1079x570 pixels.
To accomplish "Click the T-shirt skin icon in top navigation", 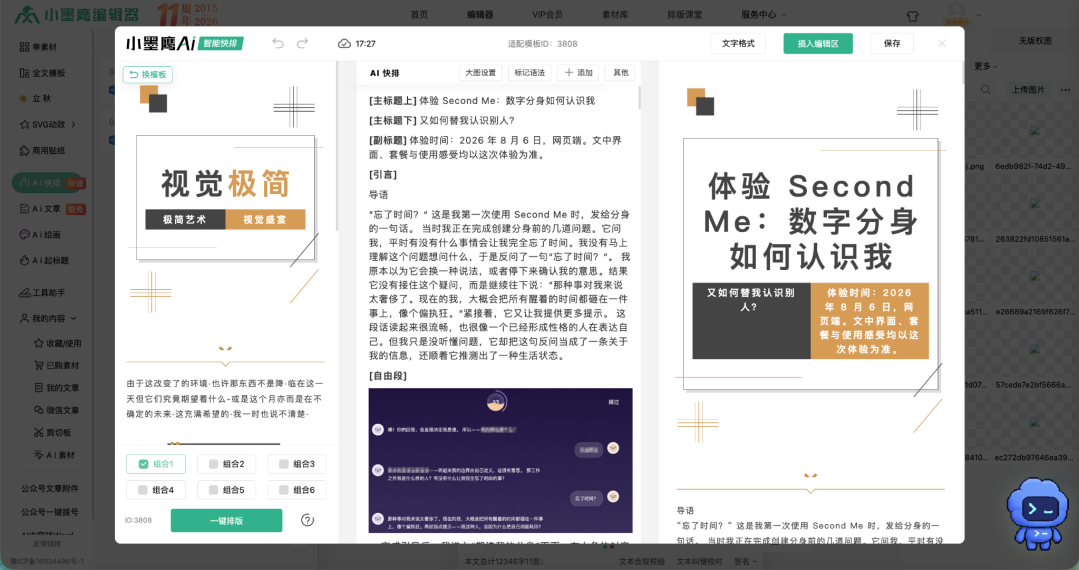I will point(912,16).
